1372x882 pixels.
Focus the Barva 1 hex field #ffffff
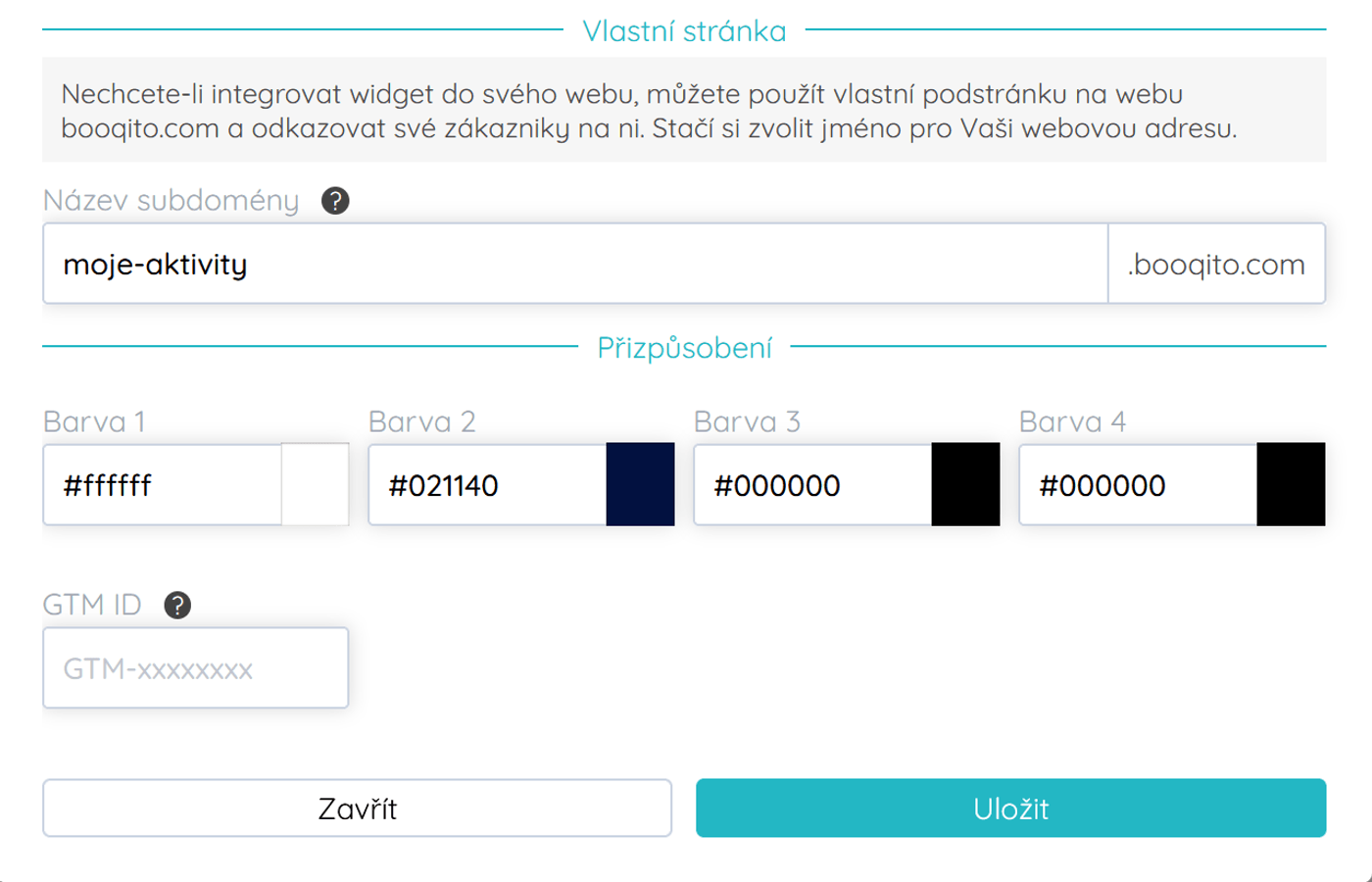pos(163,485)
